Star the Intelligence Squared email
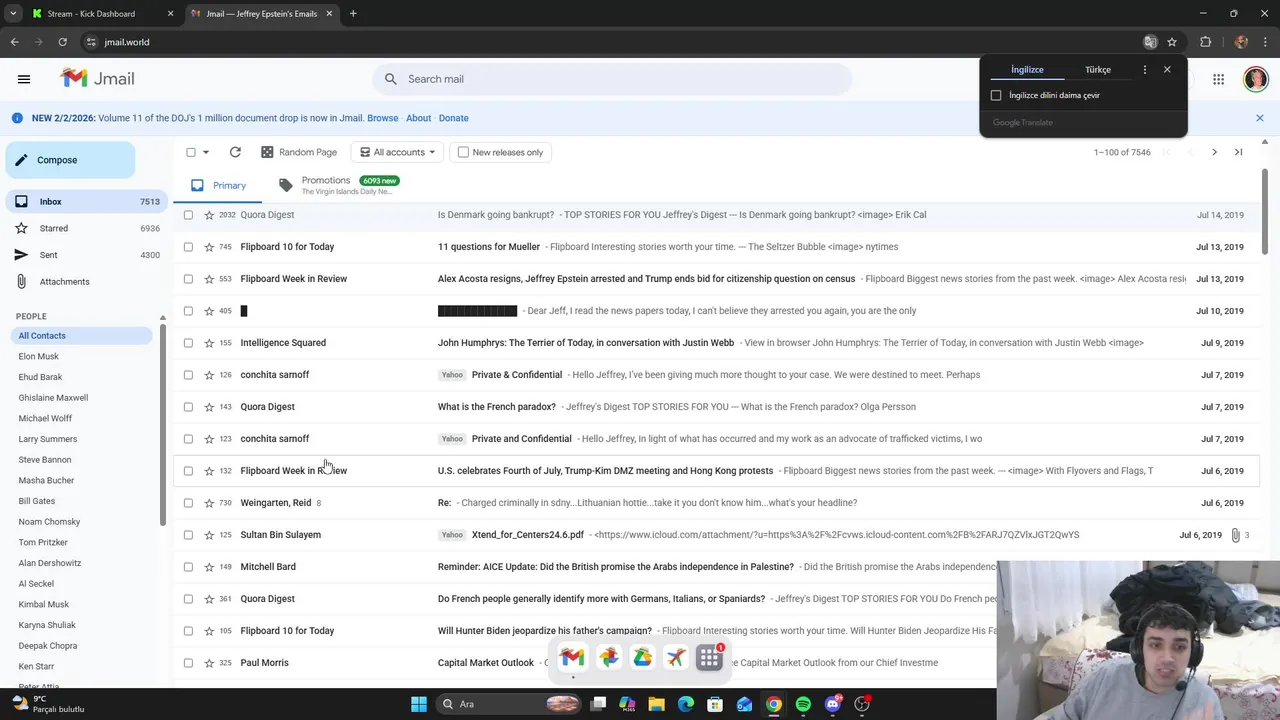The image size is (1280, 720). (x=209, y=343)
